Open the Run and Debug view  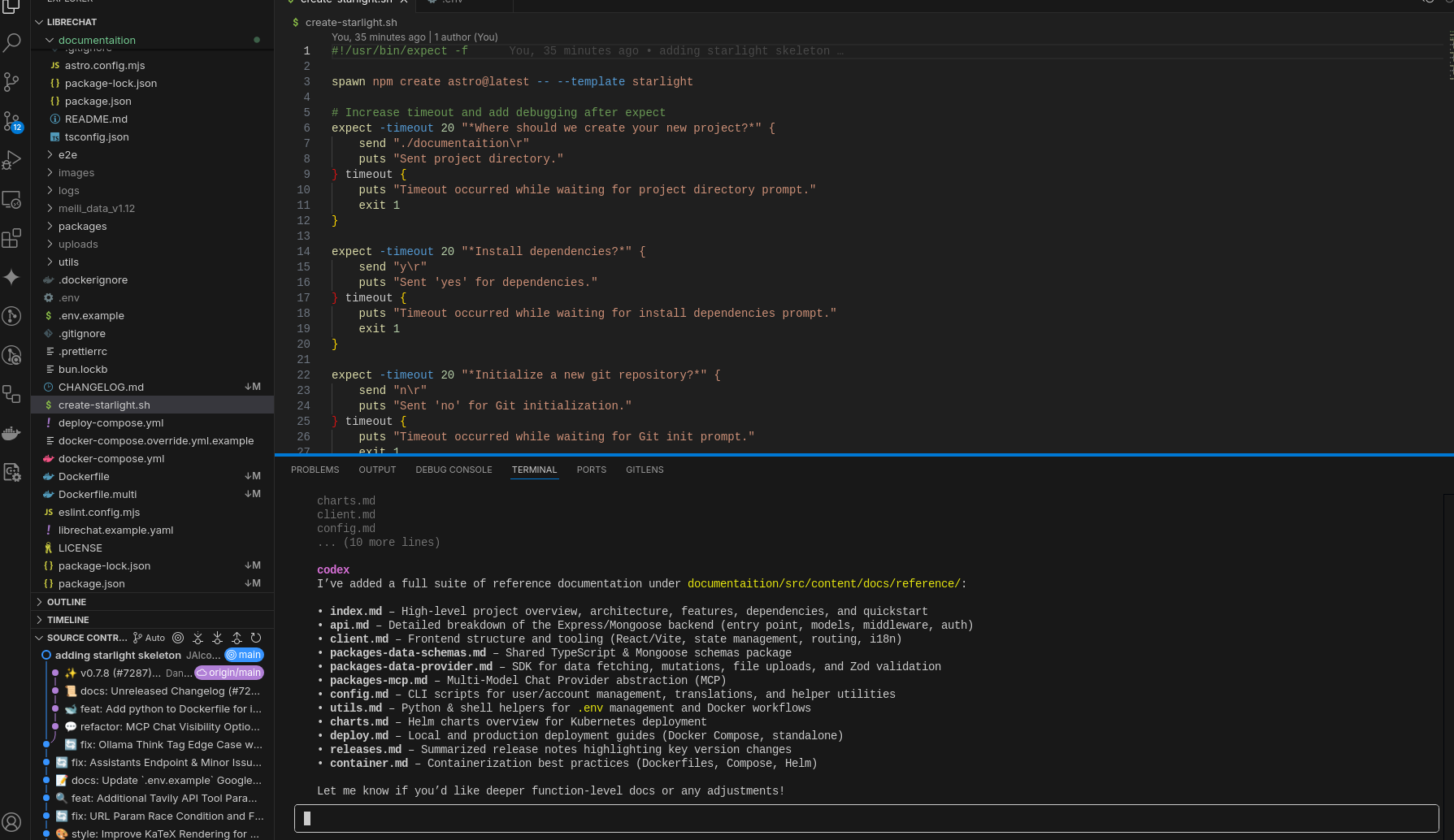click(x=11, y=160)
